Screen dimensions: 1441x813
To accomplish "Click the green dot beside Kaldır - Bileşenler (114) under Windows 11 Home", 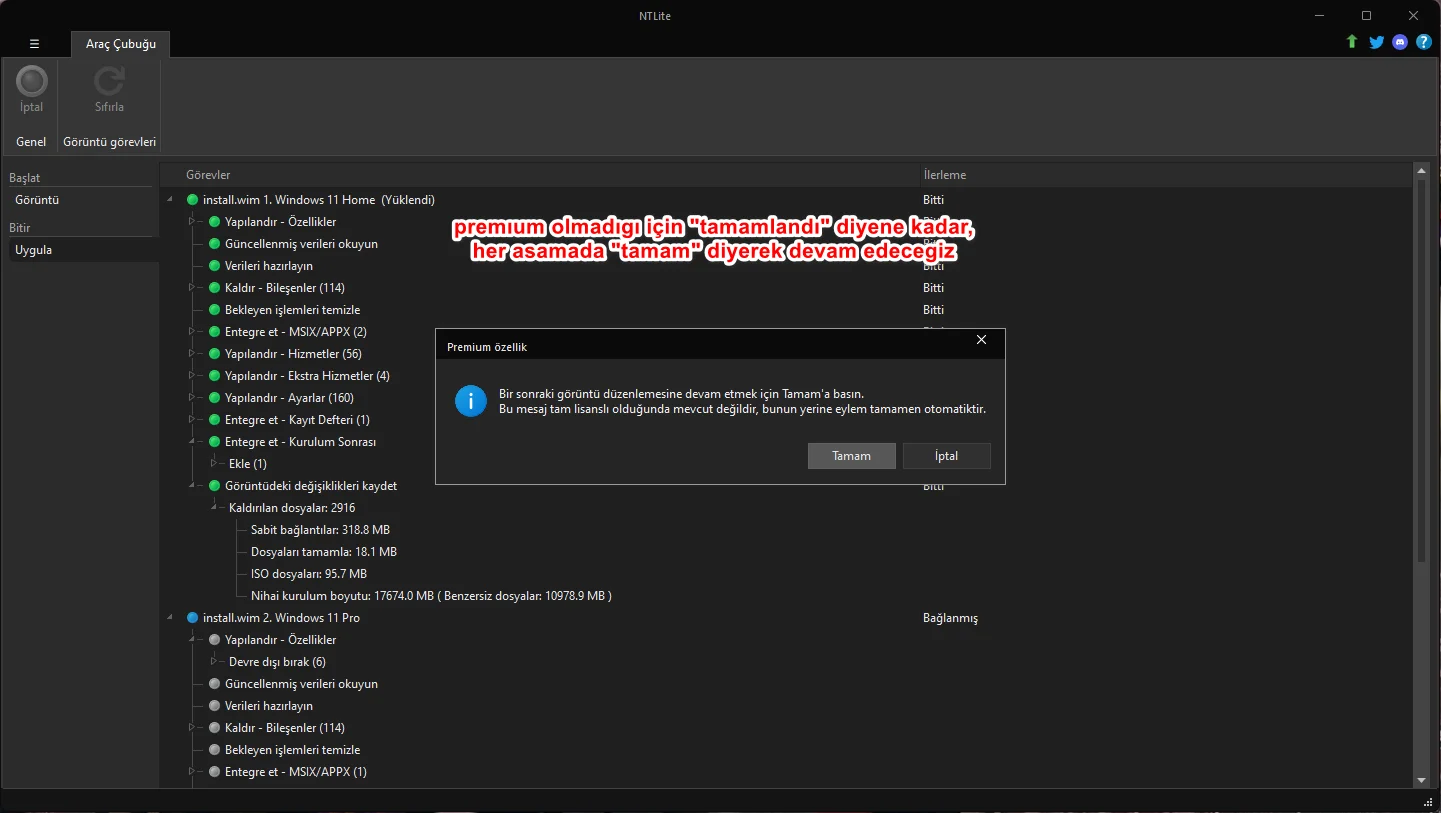I will (214, 288).
